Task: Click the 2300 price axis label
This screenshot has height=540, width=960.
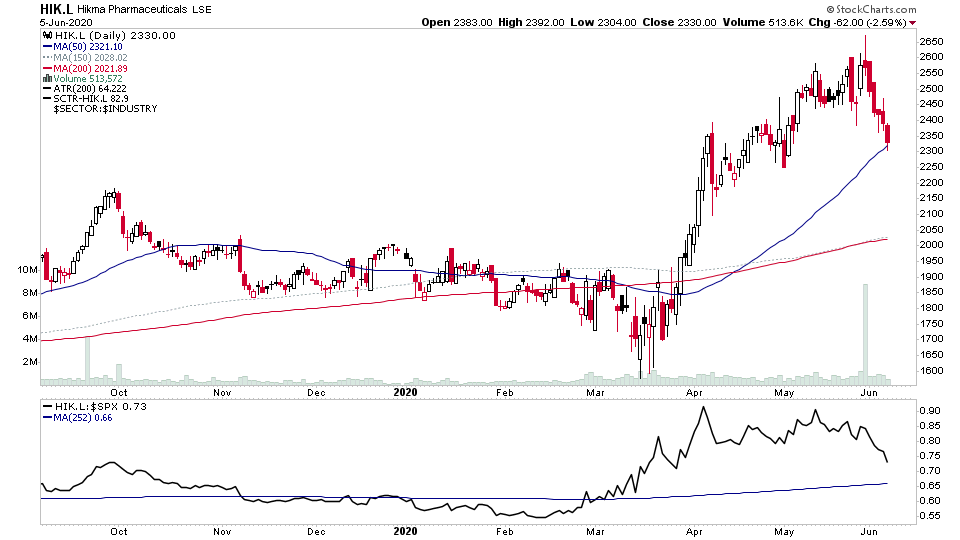Action: (x=931, y=151)
